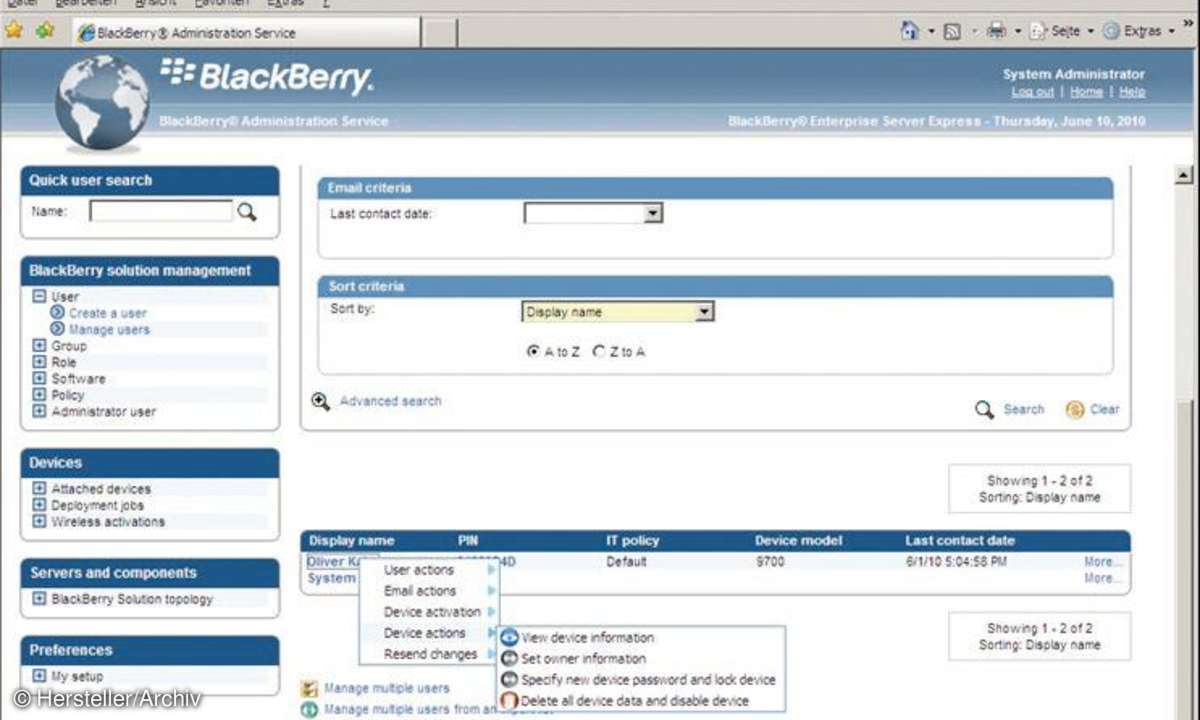Open the User actions submenu
Viewport: 1200px width, 720px height.
coord(429,570)
